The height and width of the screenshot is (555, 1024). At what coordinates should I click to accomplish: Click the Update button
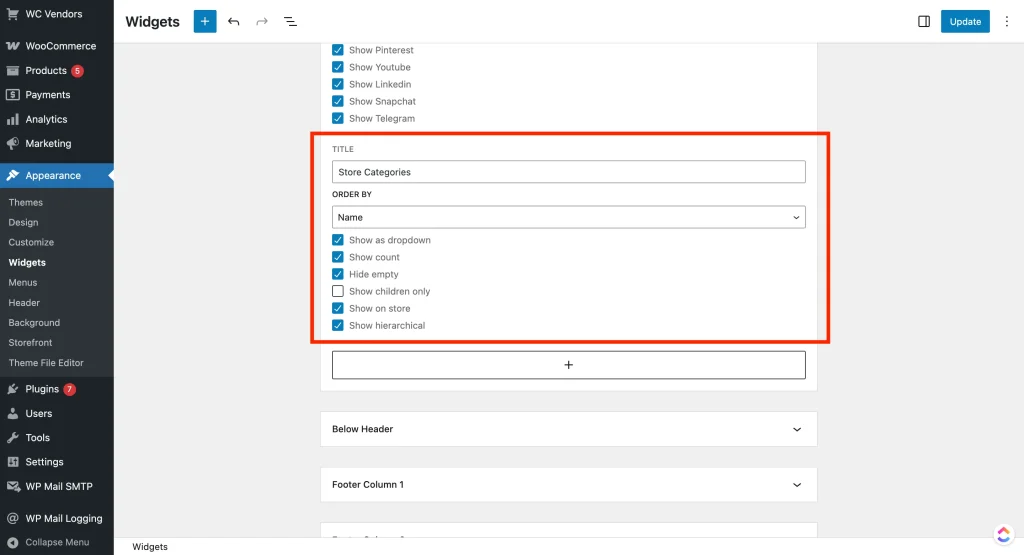coord(965,21)
